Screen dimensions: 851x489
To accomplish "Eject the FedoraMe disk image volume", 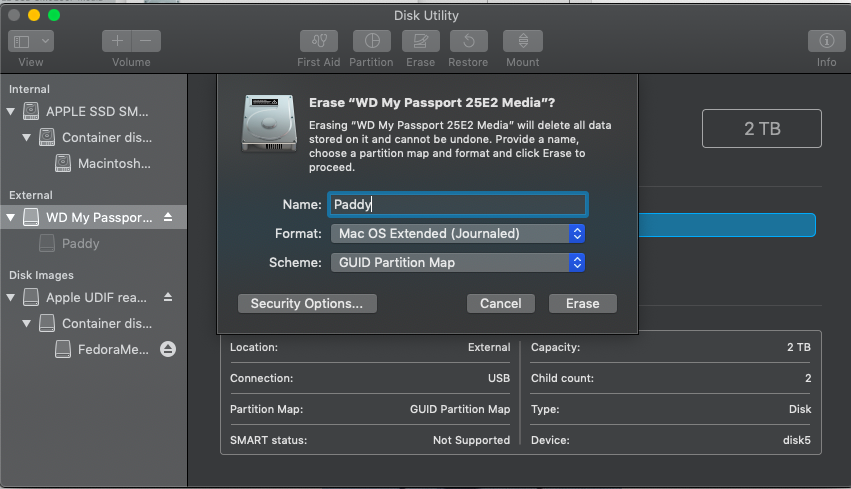I will (x=168, y=349).
